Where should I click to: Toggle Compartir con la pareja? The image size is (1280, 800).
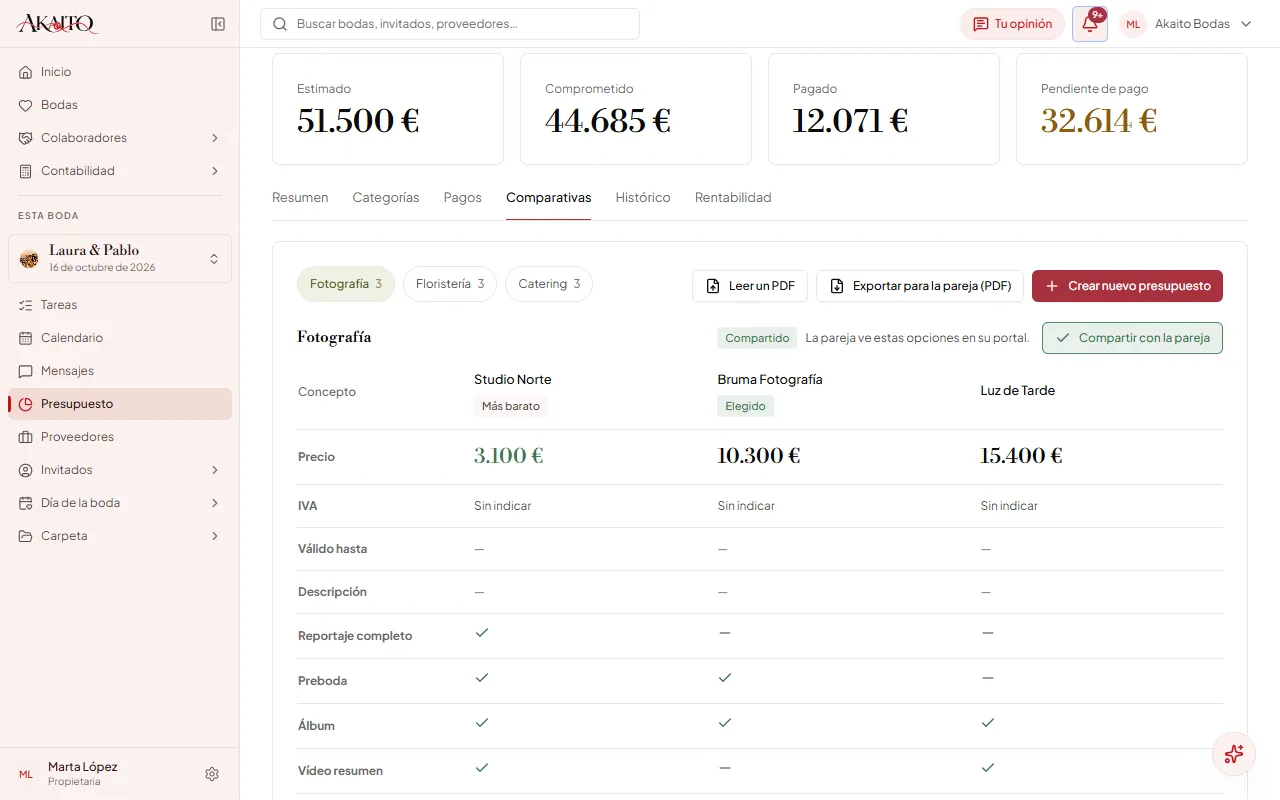coord(1132,338)
